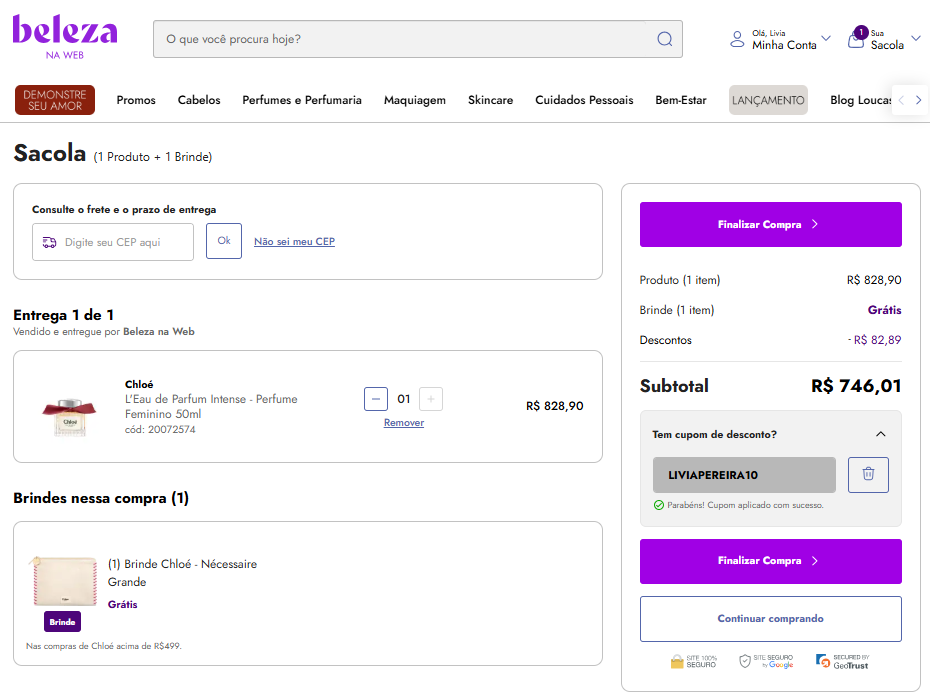Screen dimensions: 930x700
Task: Click the Site 100% Seguro badge
Action: tap(694, 661)
